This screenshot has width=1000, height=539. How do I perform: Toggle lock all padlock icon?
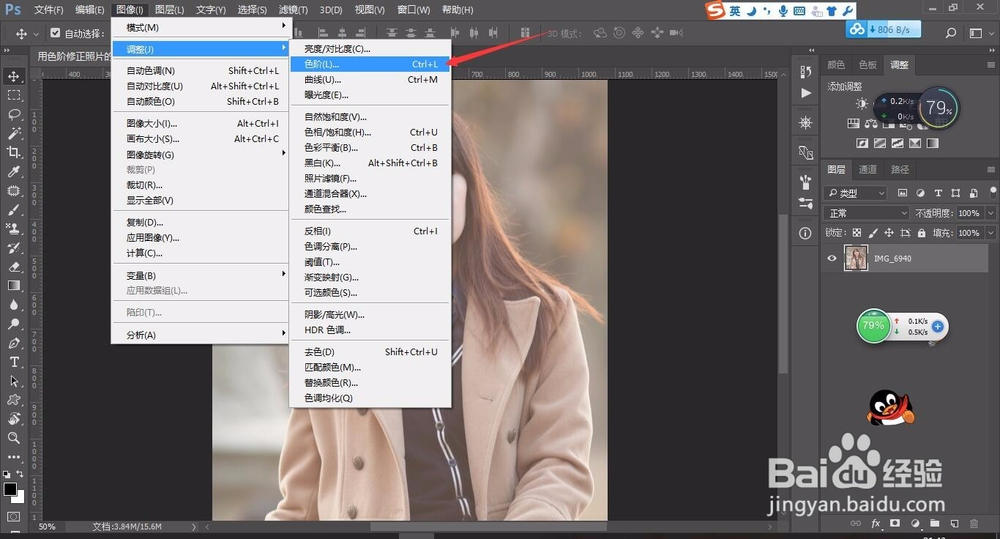pyautogui.click(x=922, y=233)
